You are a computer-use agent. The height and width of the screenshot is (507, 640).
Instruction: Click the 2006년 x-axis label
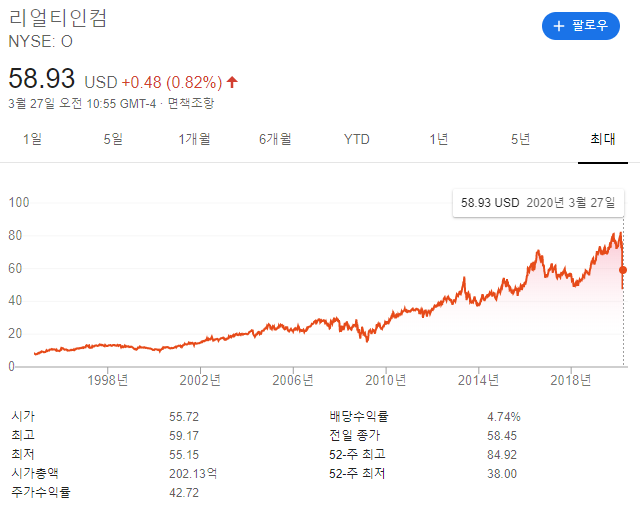click(293, 380)
